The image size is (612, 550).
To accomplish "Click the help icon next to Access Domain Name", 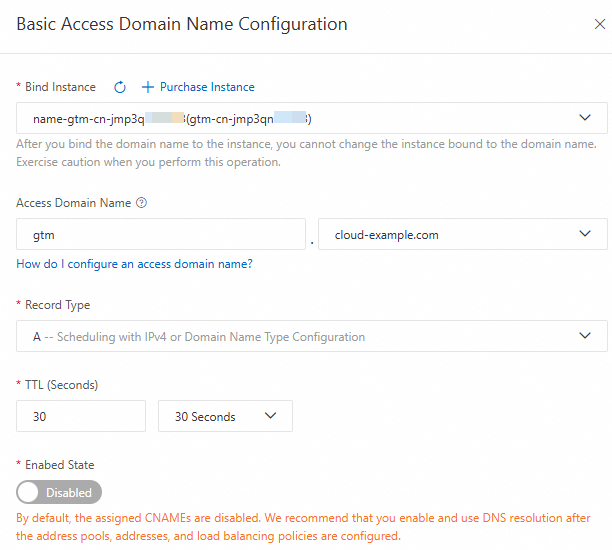I will tap(141, 203).
